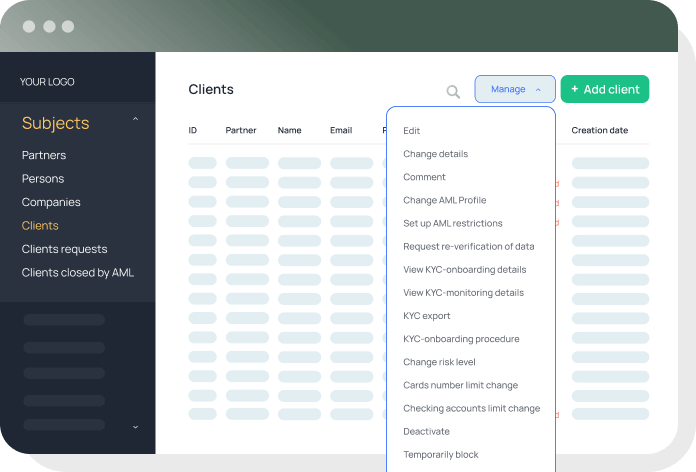
Task: Choose Checking accounts limit change
Action: [471, 408]
